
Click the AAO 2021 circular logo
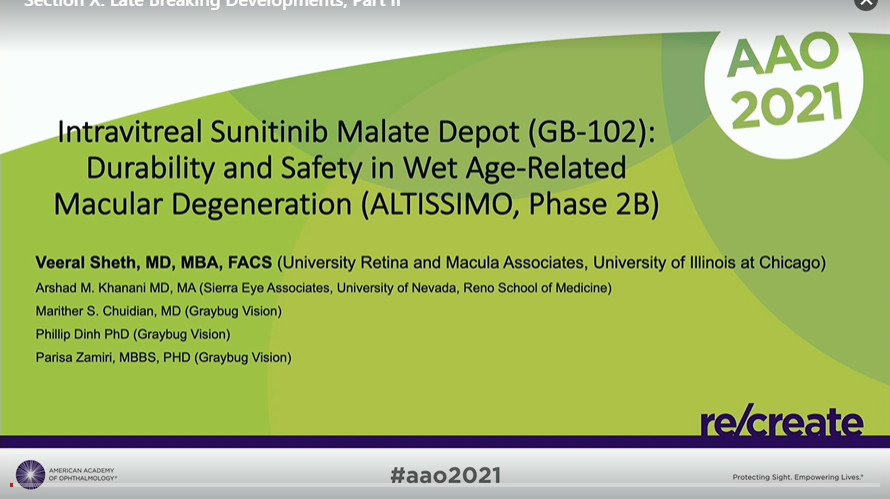click(784, 80)
